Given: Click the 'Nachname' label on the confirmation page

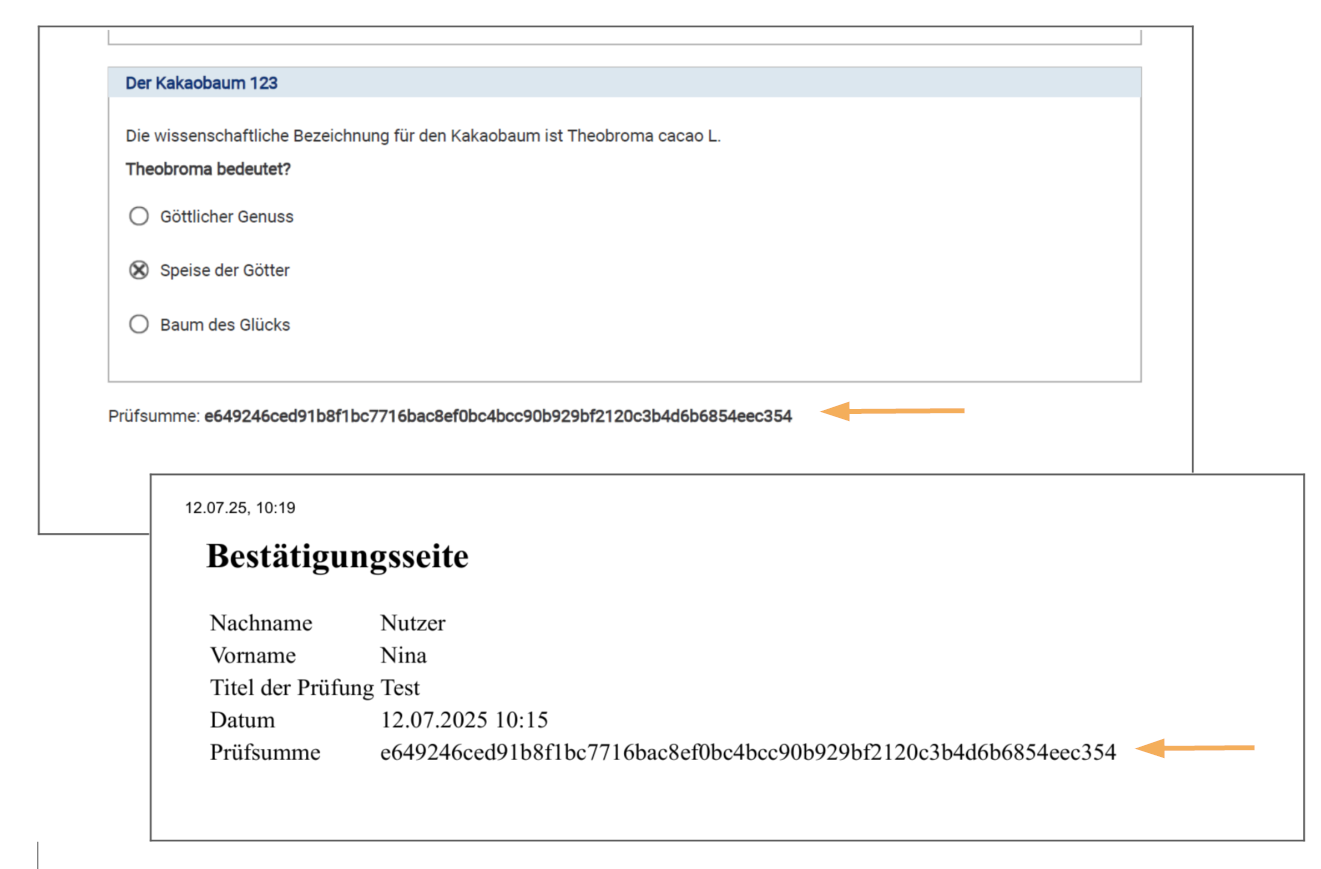Looking at the screenshot, I should pos(261,624).
